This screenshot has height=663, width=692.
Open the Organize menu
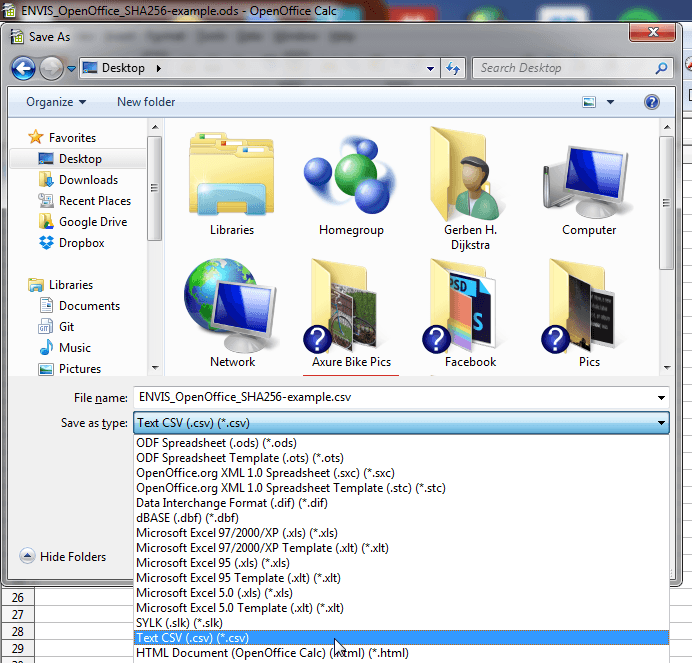coord(56,102)
